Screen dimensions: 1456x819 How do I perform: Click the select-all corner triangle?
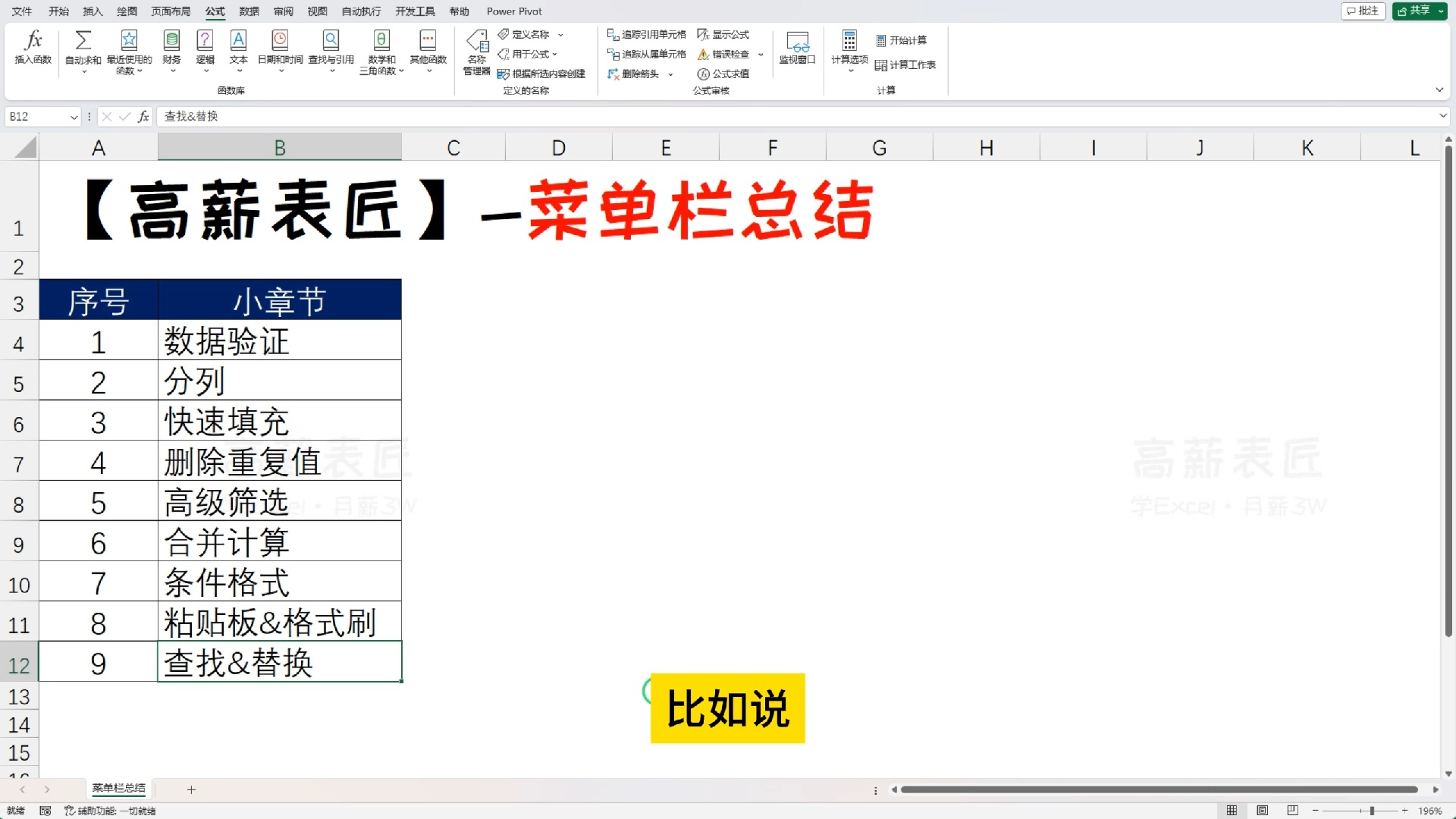(25, 147)
